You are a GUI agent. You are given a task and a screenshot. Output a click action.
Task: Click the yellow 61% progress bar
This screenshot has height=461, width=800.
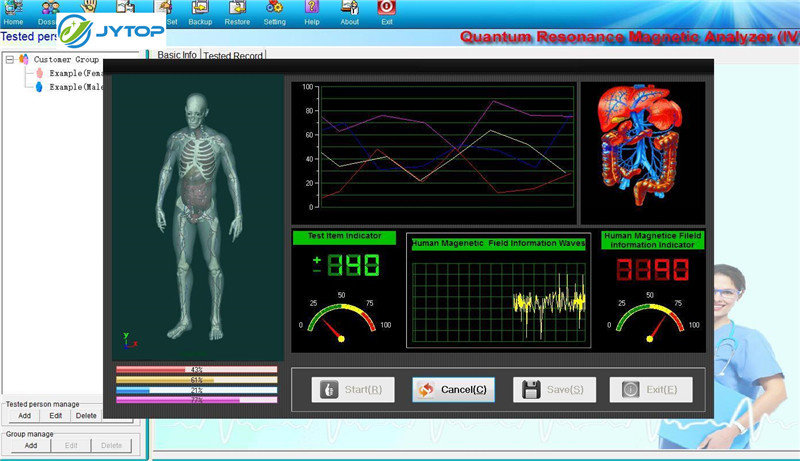click(196, 379)
